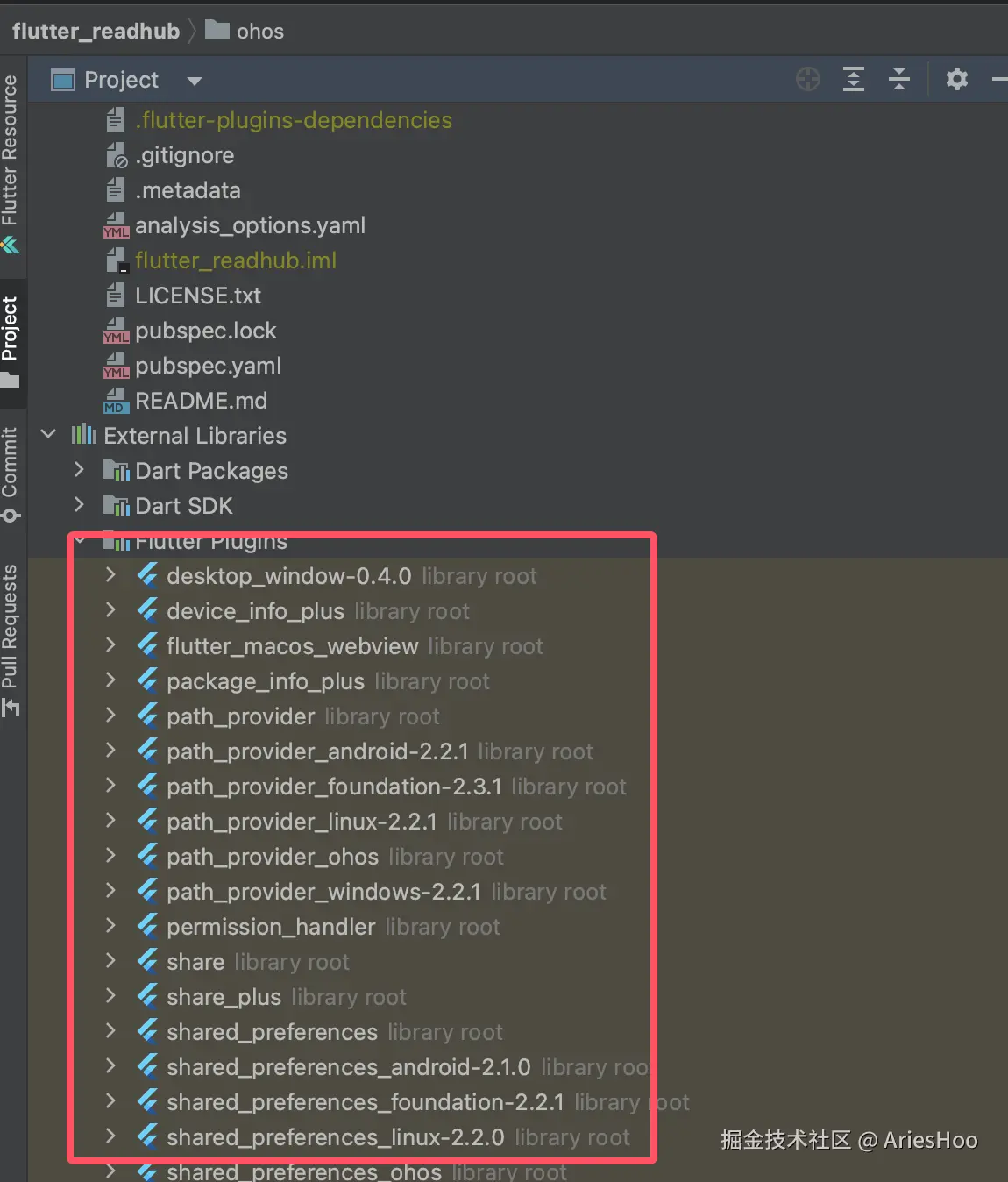Expand desktop_window-0.4.0 library
Screen dimensions: 1008x1182
110,575
